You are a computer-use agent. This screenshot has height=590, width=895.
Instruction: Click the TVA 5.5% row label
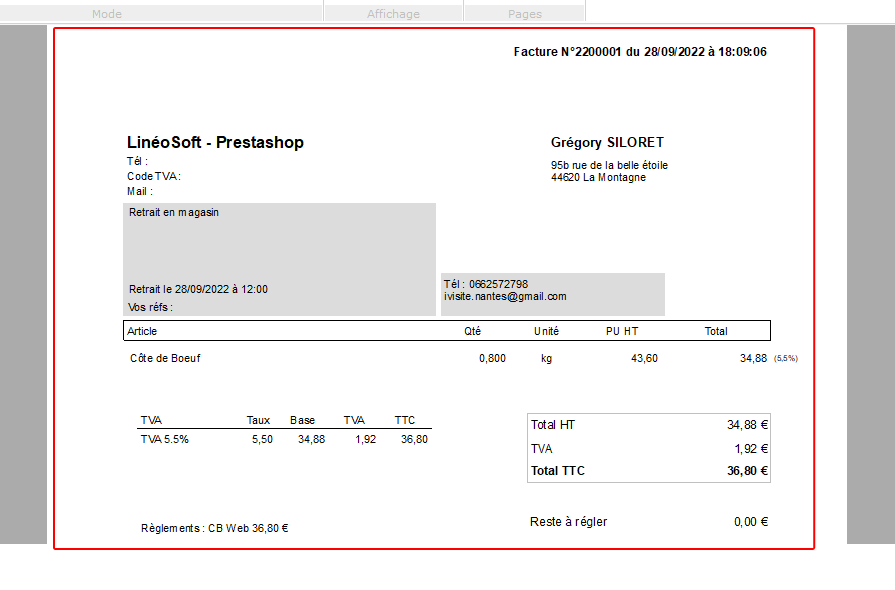pos(164,439)
